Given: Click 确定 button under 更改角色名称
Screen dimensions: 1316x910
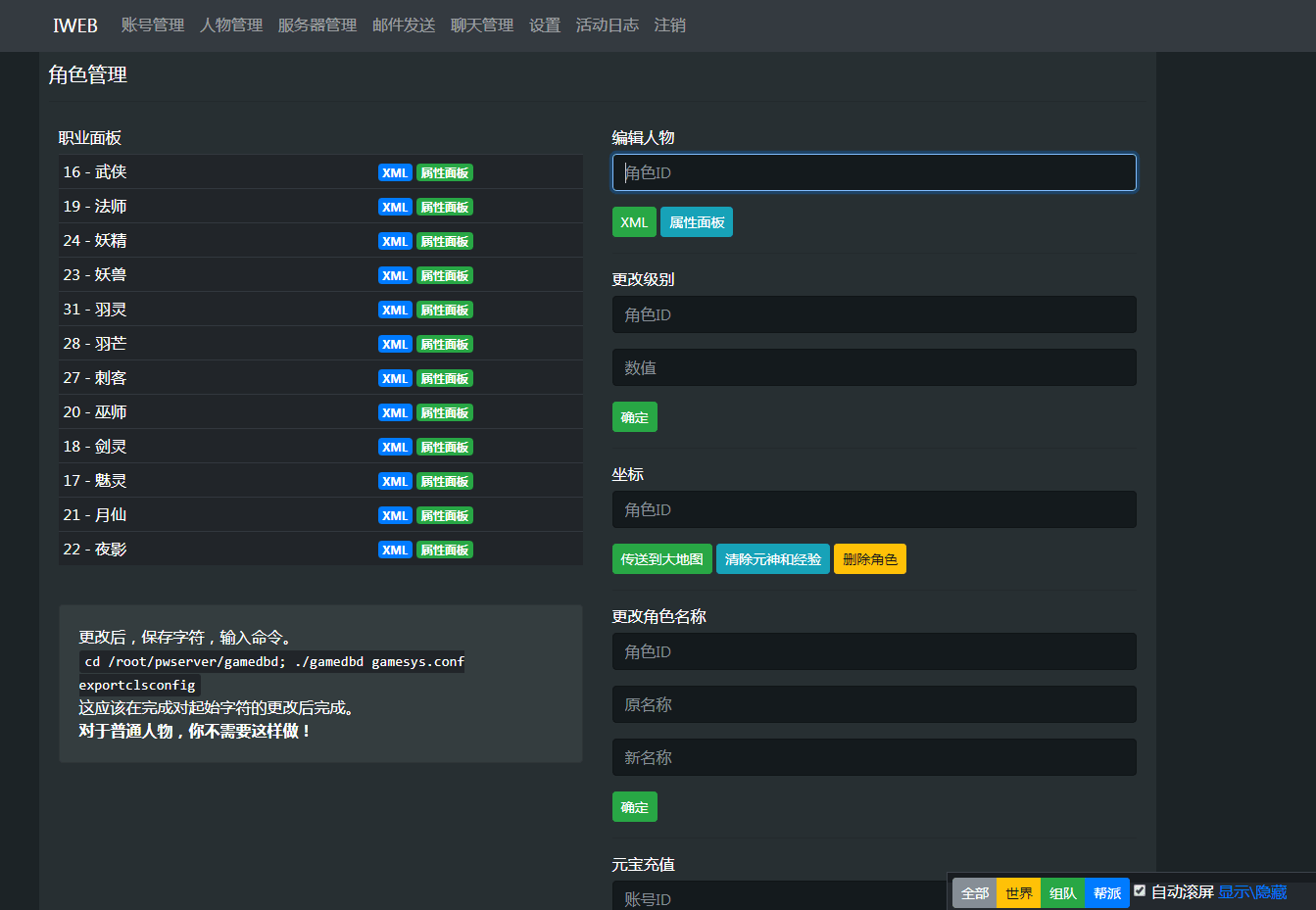Looking at the screenshot, I should point(635,807).
